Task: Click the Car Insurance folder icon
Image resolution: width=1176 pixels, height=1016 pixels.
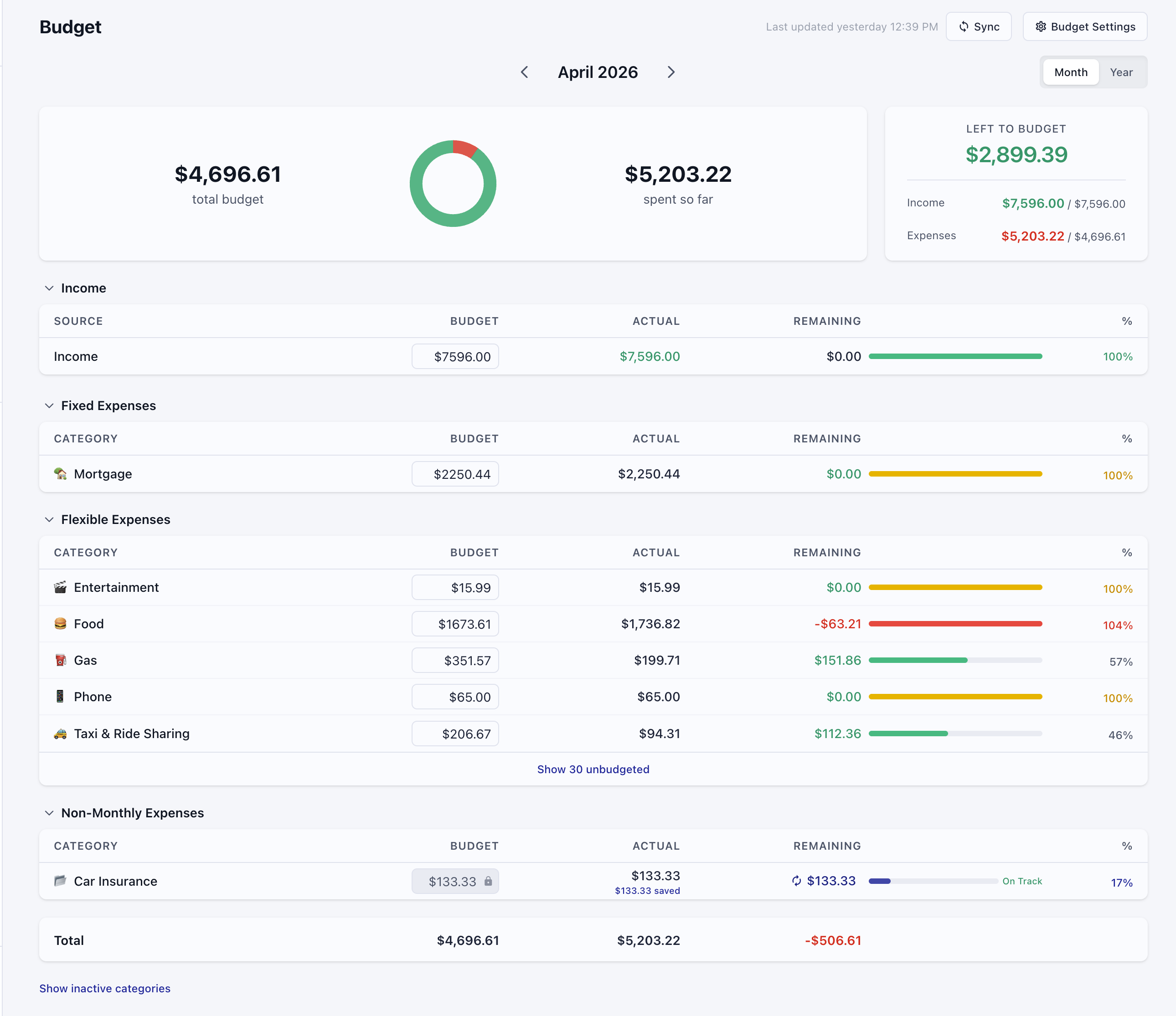Action: pos(60,880)
